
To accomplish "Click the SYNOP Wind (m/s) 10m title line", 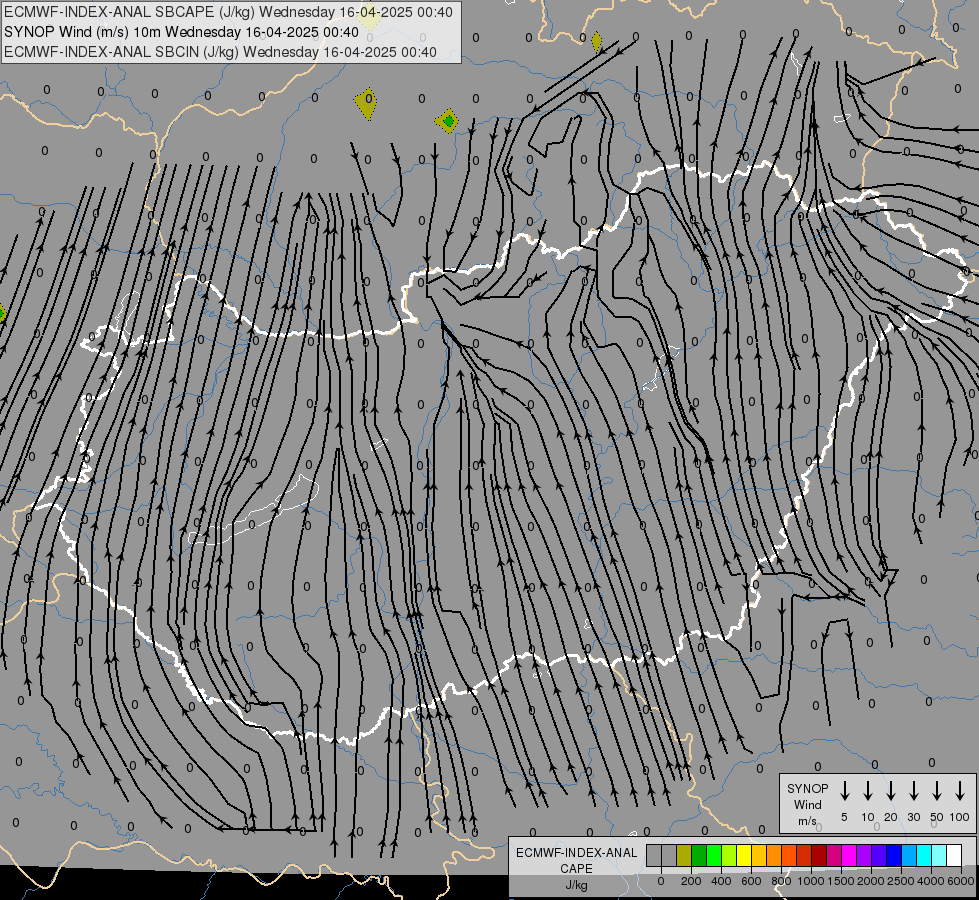I will (x=181, y=32).
